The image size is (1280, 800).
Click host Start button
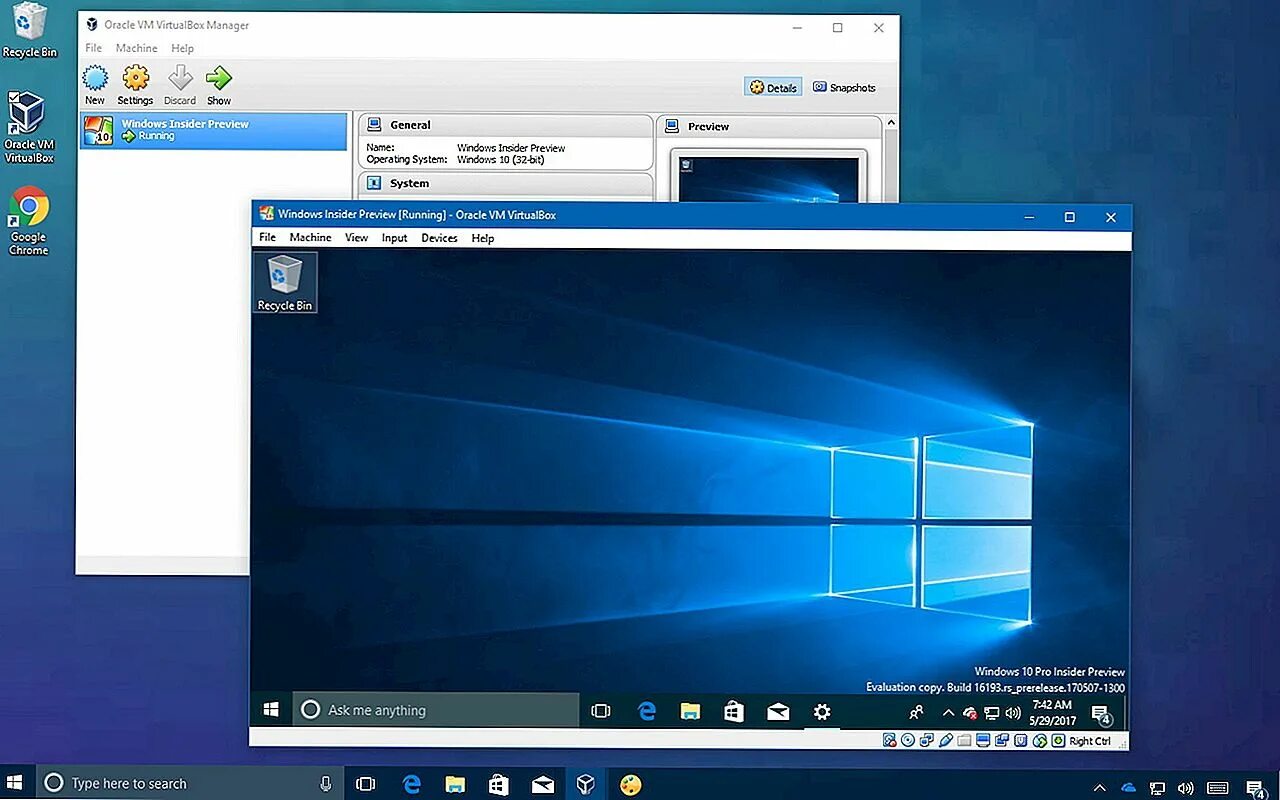tap(14, 784)
